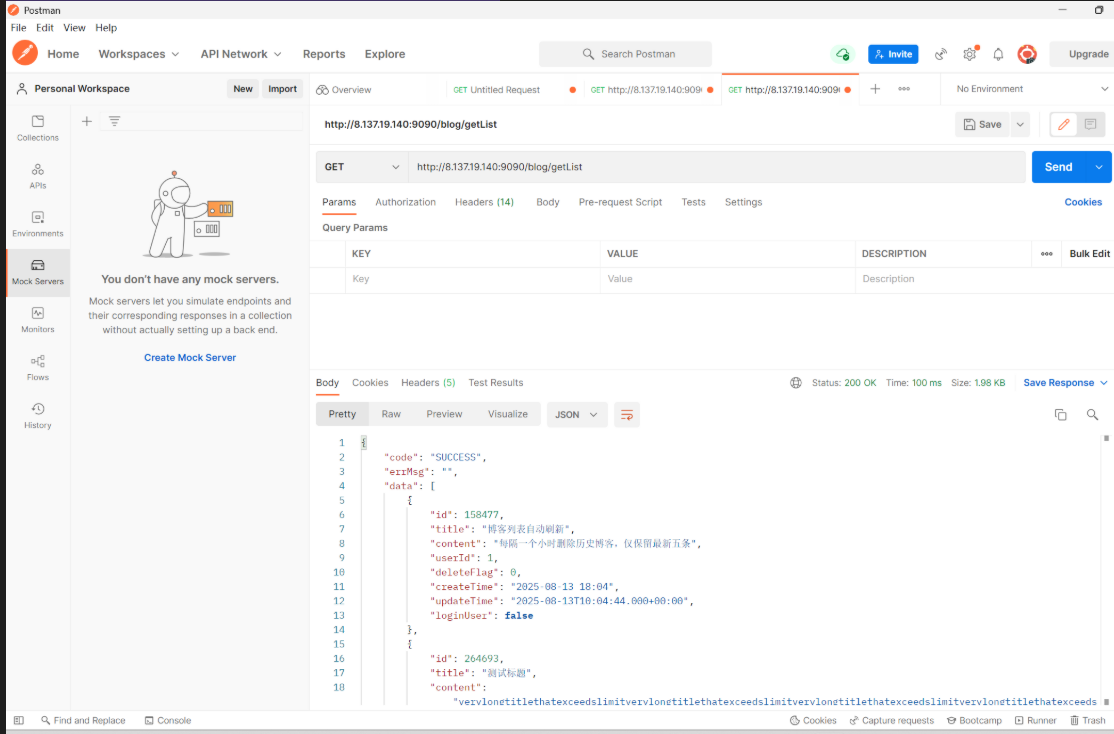Open the Collections sidebar panel
The image size is (1114, 734).
[x=38, y=128]
